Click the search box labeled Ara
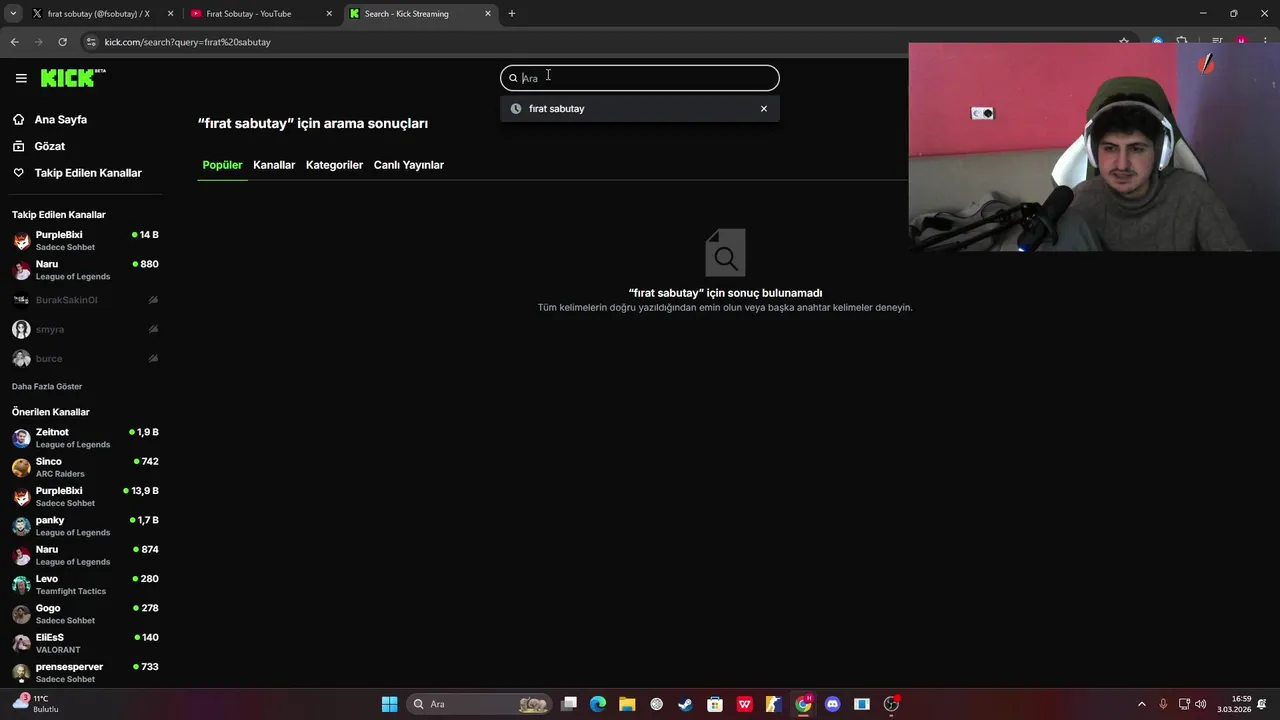The width and height of the screenshot is (1280, 720). [640, 78]
